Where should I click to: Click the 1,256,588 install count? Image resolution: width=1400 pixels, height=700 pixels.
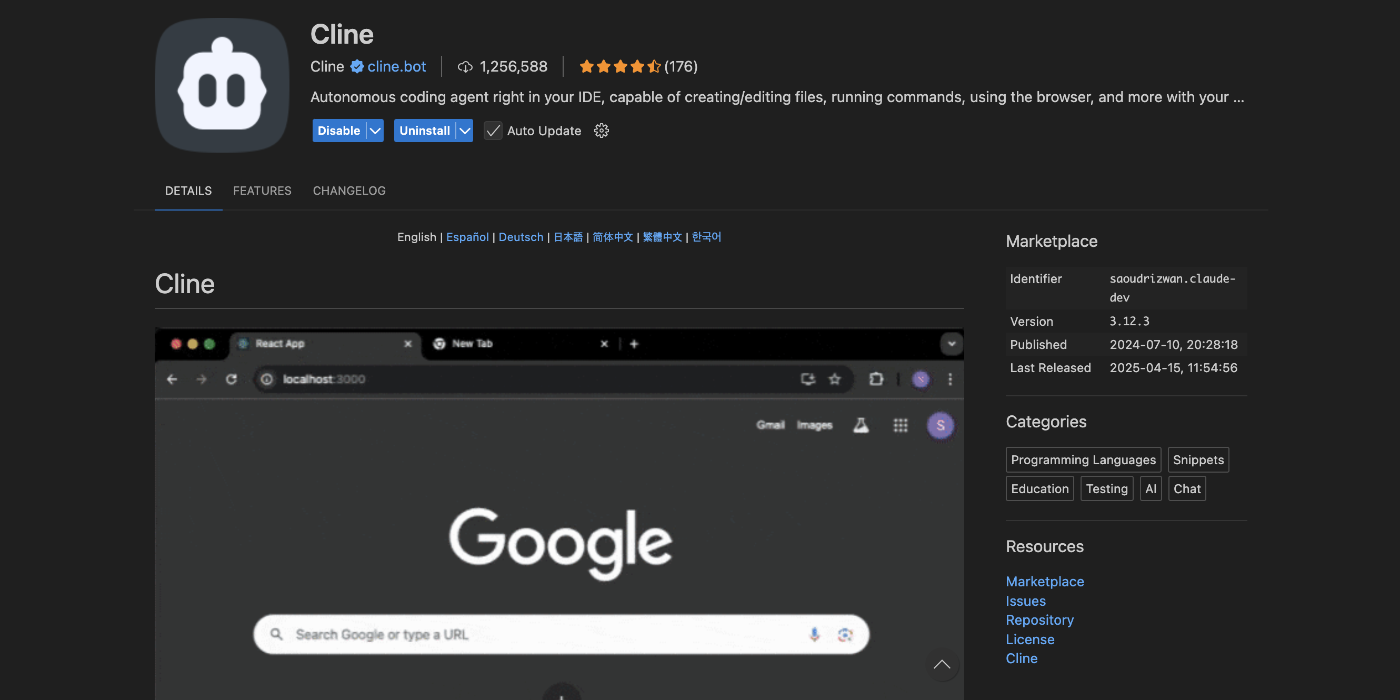pos(514,67)
